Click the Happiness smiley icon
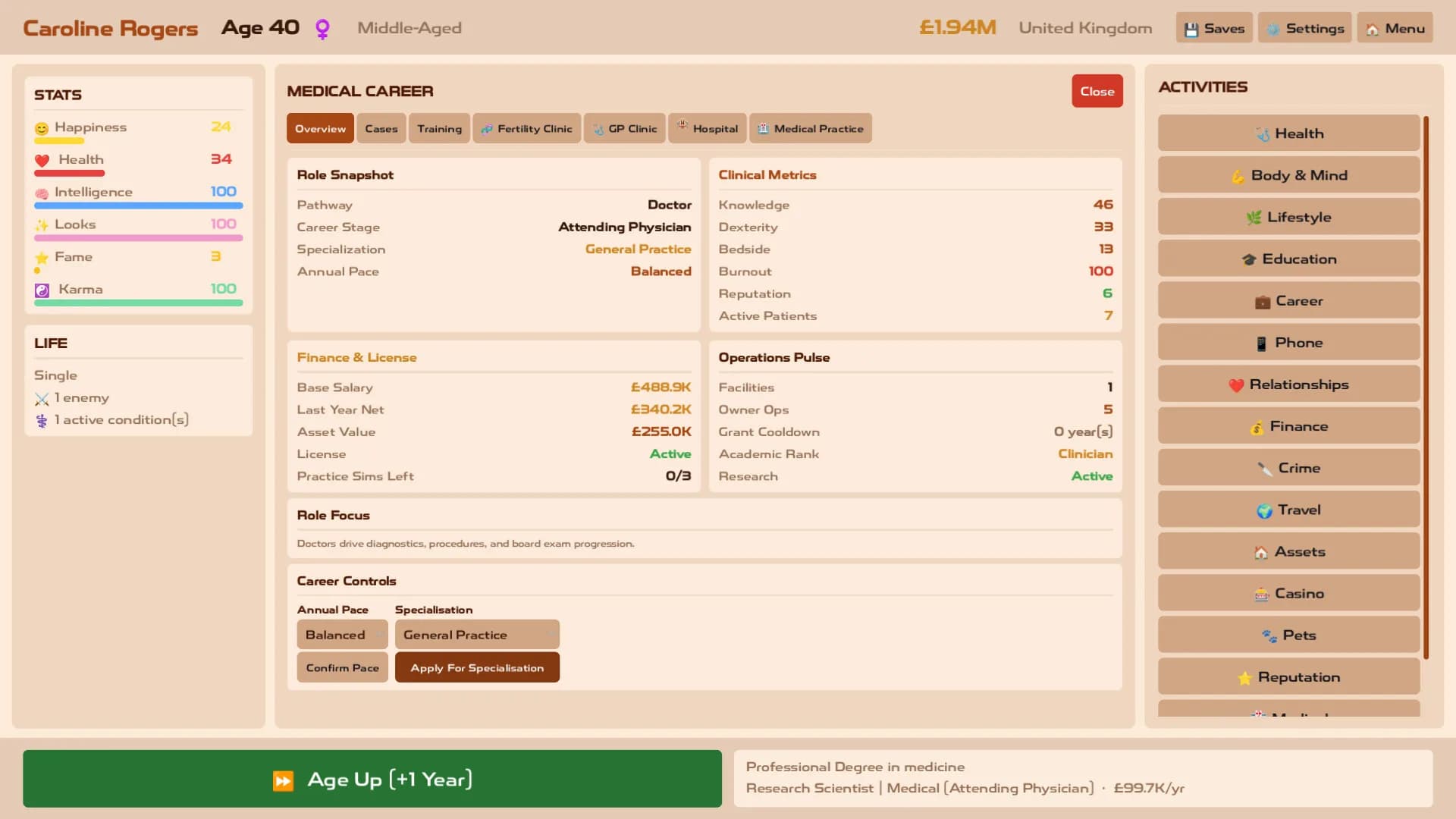This screenshot has width=1456, height=819. pos(42,128)
